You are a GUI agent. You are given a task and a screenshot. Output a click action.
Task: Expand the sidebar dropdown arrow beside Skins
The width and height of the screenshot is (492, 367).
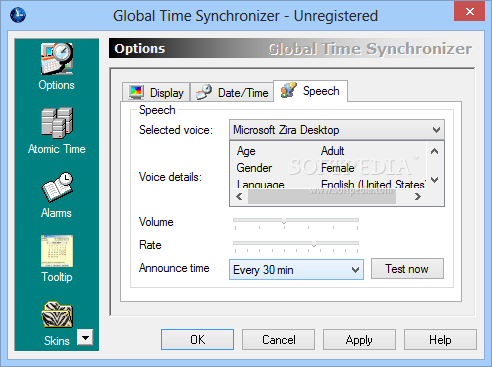pos(85,338)
